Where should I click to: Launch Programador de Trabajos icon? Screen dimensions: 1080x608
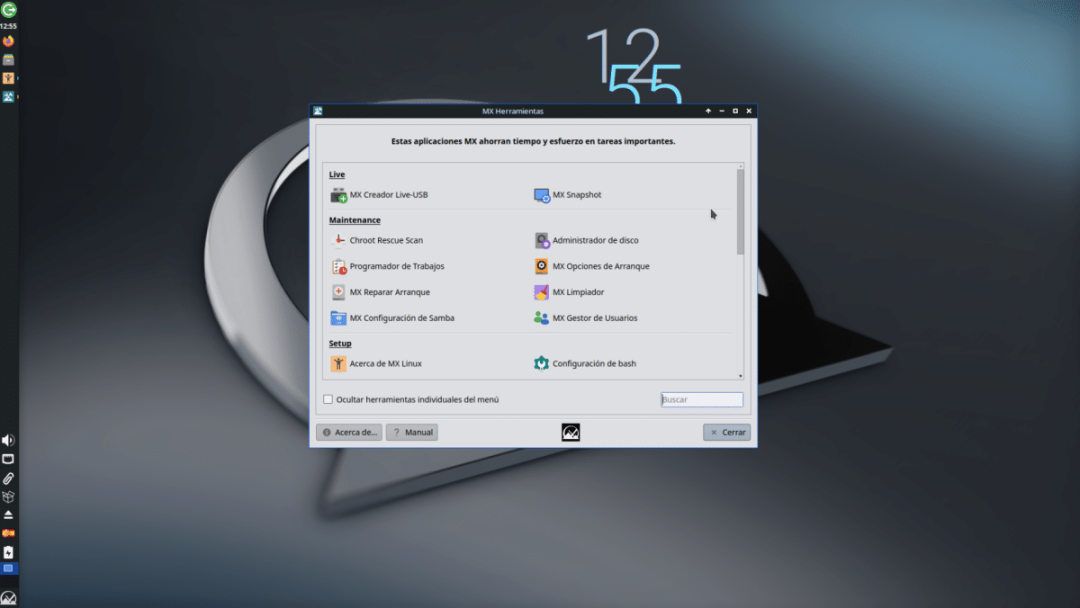(x=338, y=266)
